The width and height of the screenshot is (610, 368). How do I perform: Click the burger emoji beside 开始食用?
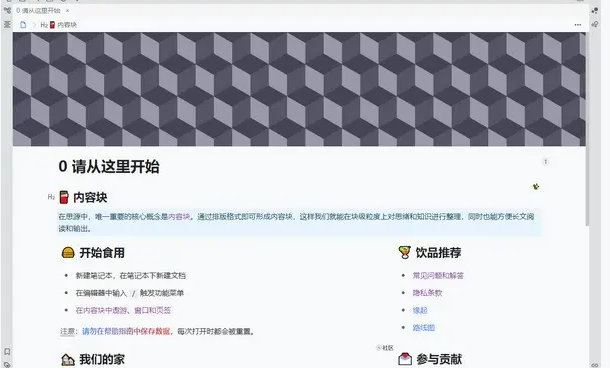click(68, 253)
